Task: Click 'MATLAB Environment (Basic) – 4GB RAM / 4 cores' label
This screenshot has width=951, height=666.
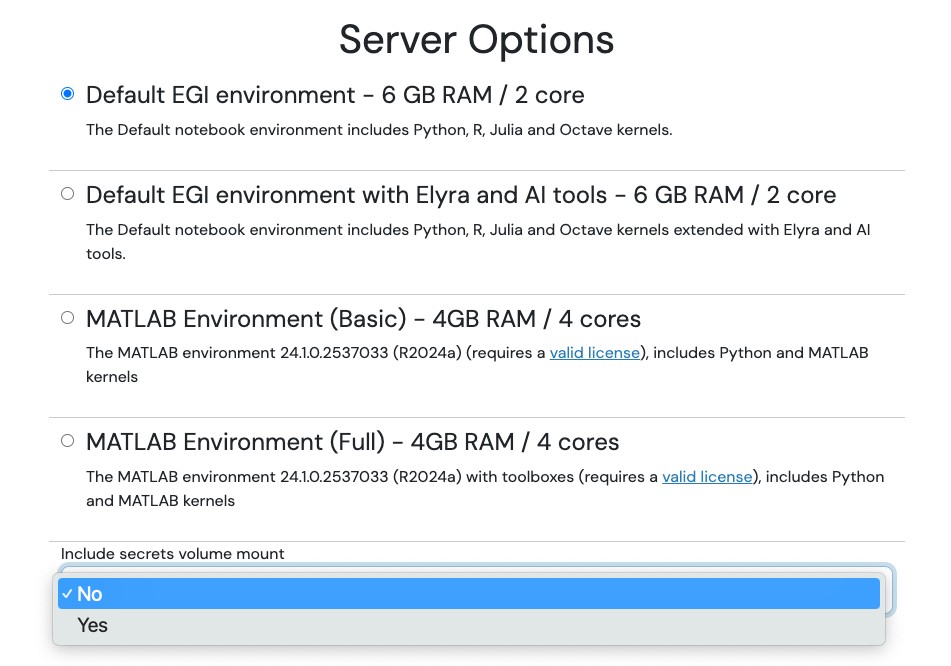Action: tap(363, 319)
